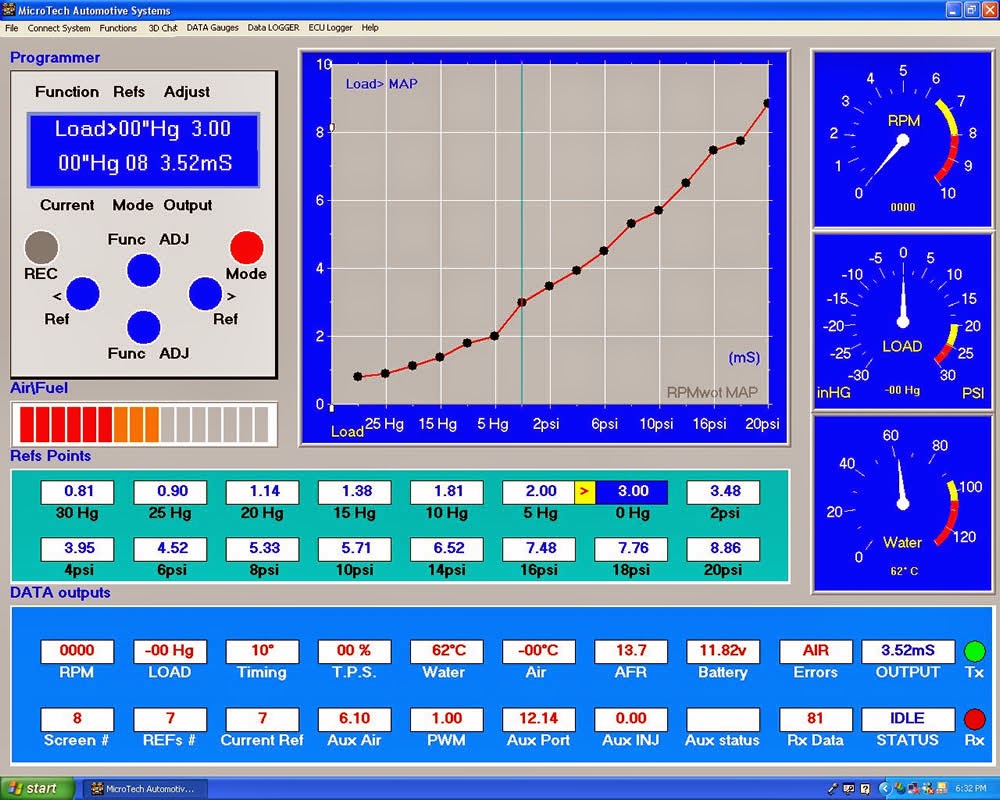
Task: Click the green Tx indicator light
Action: pos(974,651)
